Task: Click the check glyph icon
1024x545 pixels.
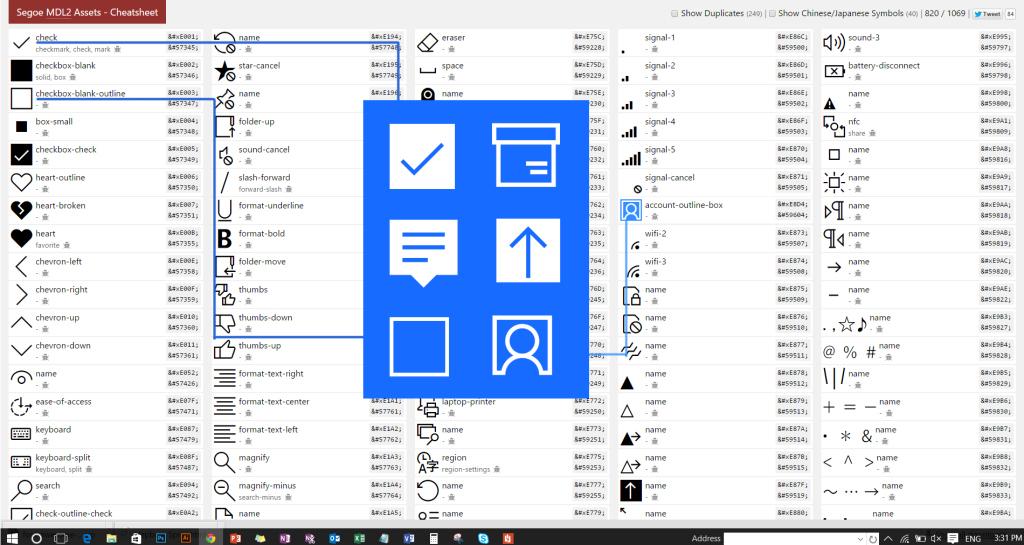Action: (21, 43)
